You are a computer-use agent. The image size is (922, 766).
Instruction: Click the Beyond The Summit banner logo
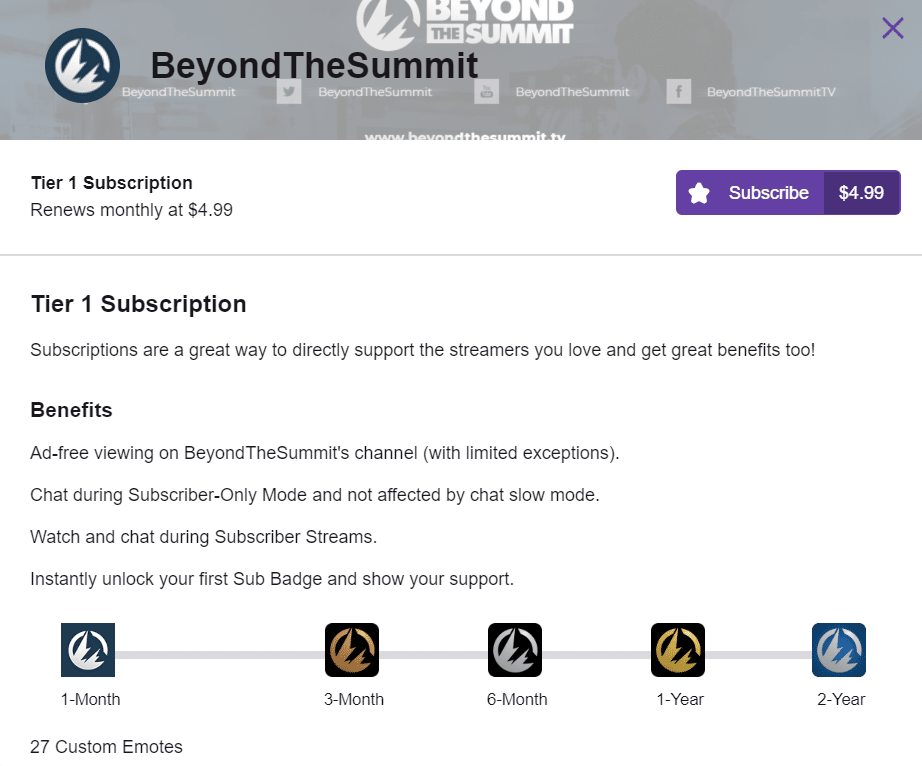[465, 24]
